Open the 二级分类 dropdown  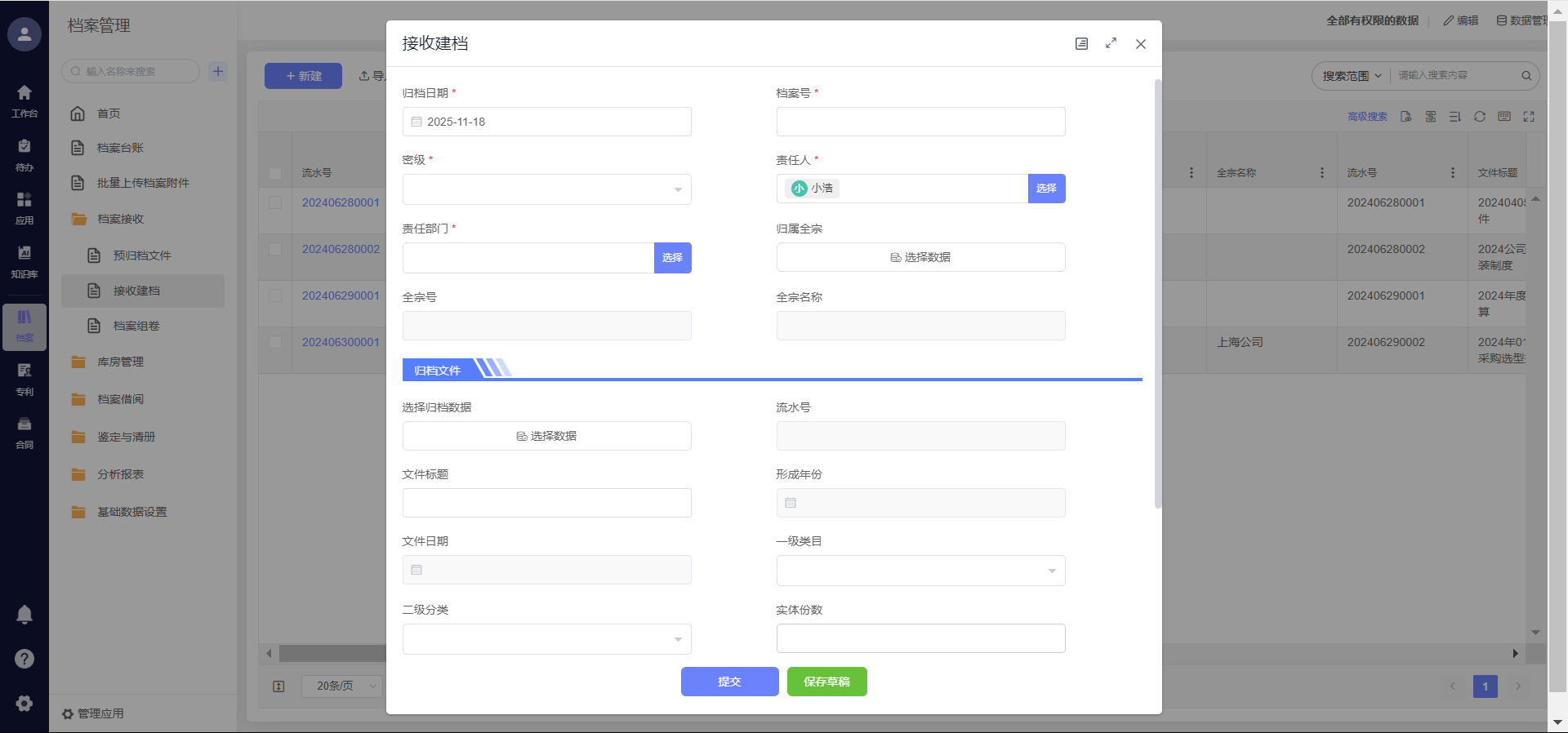[546, 639]
